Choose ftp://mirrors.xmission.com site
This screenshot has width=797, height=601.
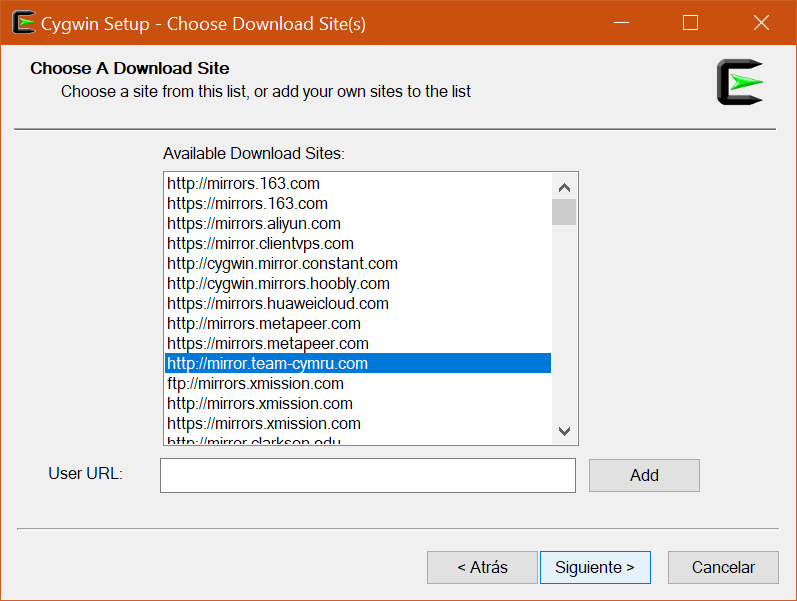[358, 383]
